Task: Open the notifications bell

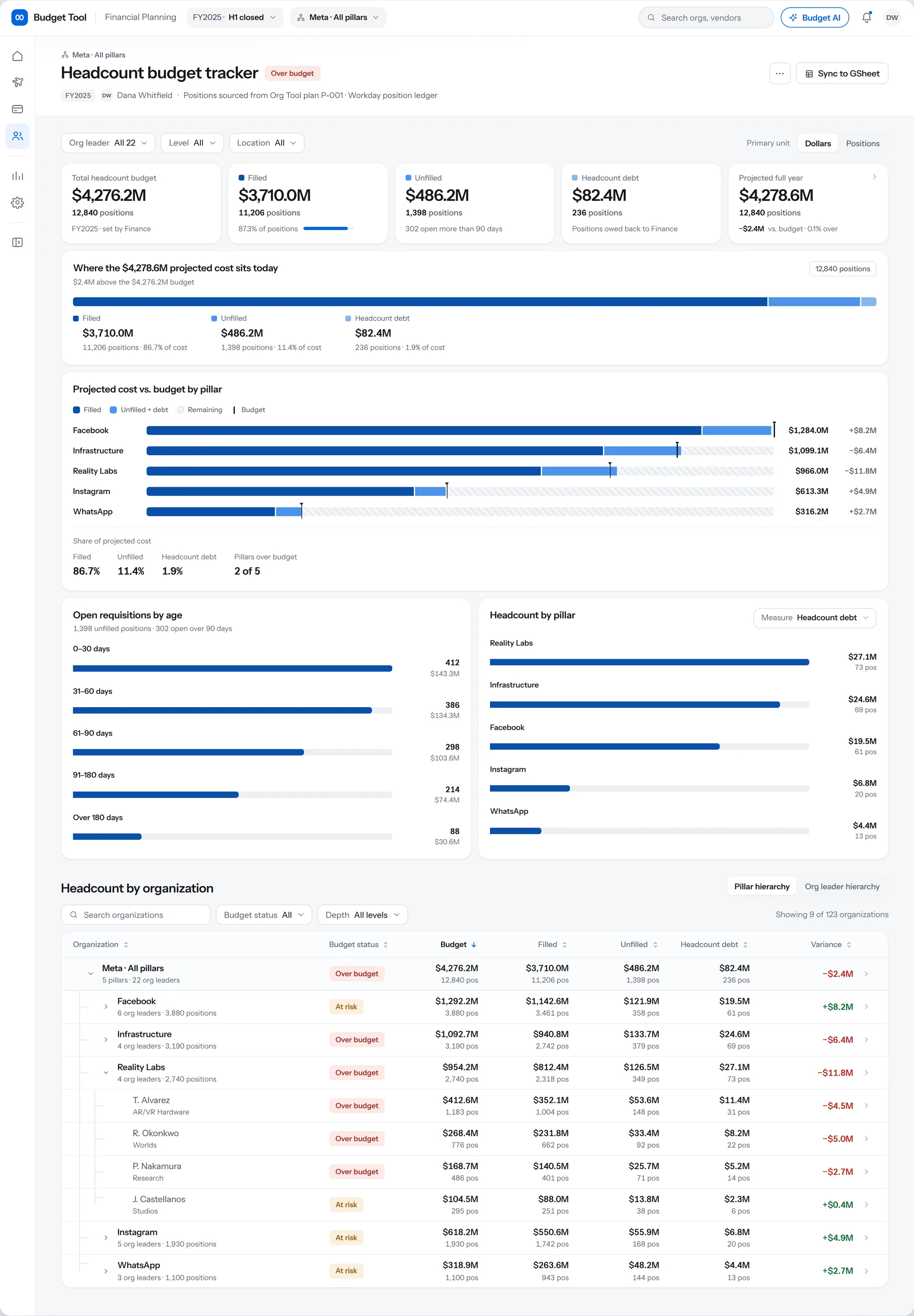Action: pyautogui.click(x=867, y=18)
